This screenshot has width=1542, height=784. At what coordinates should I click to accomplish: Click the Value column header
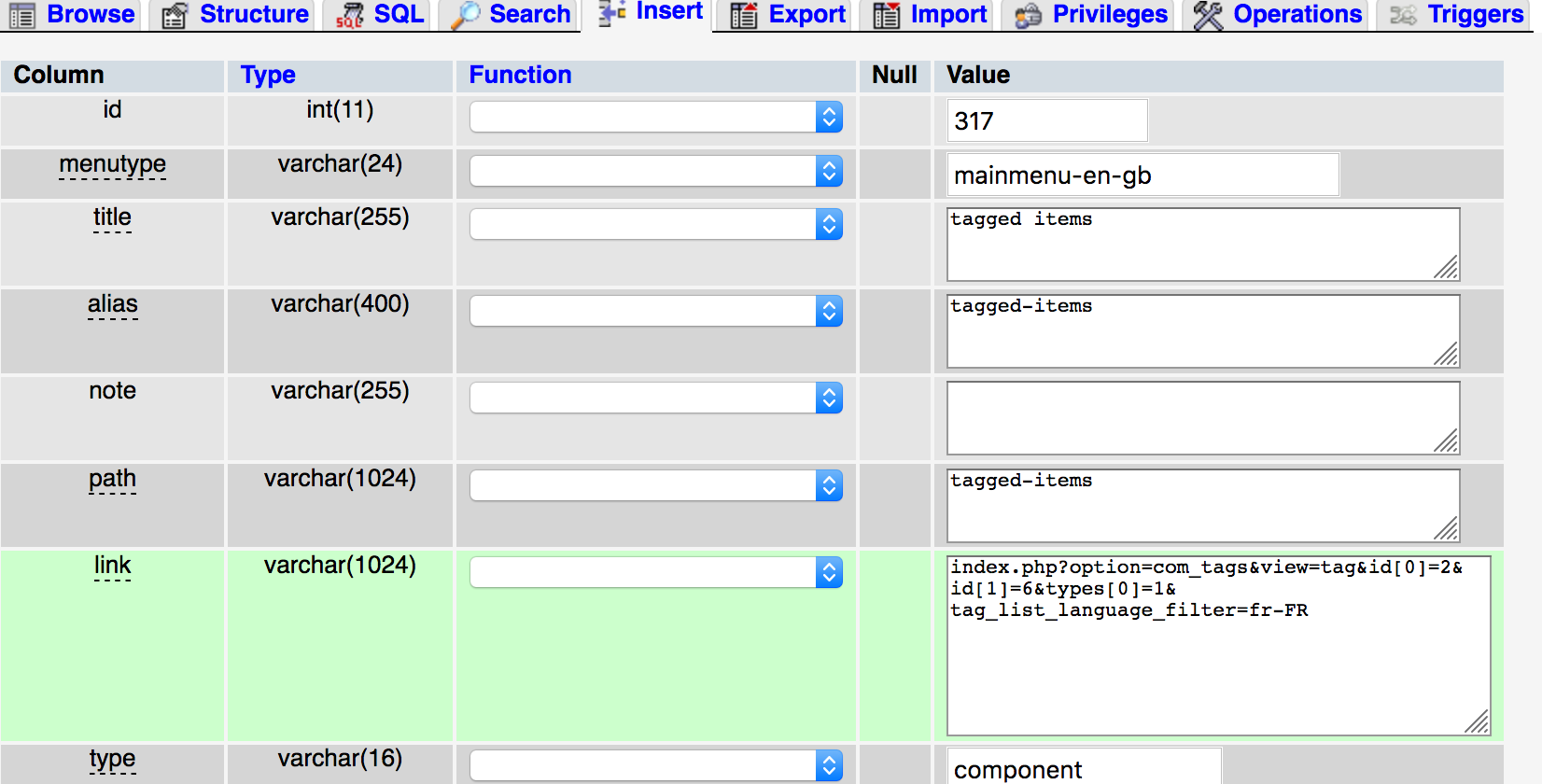tap(977, 75)
